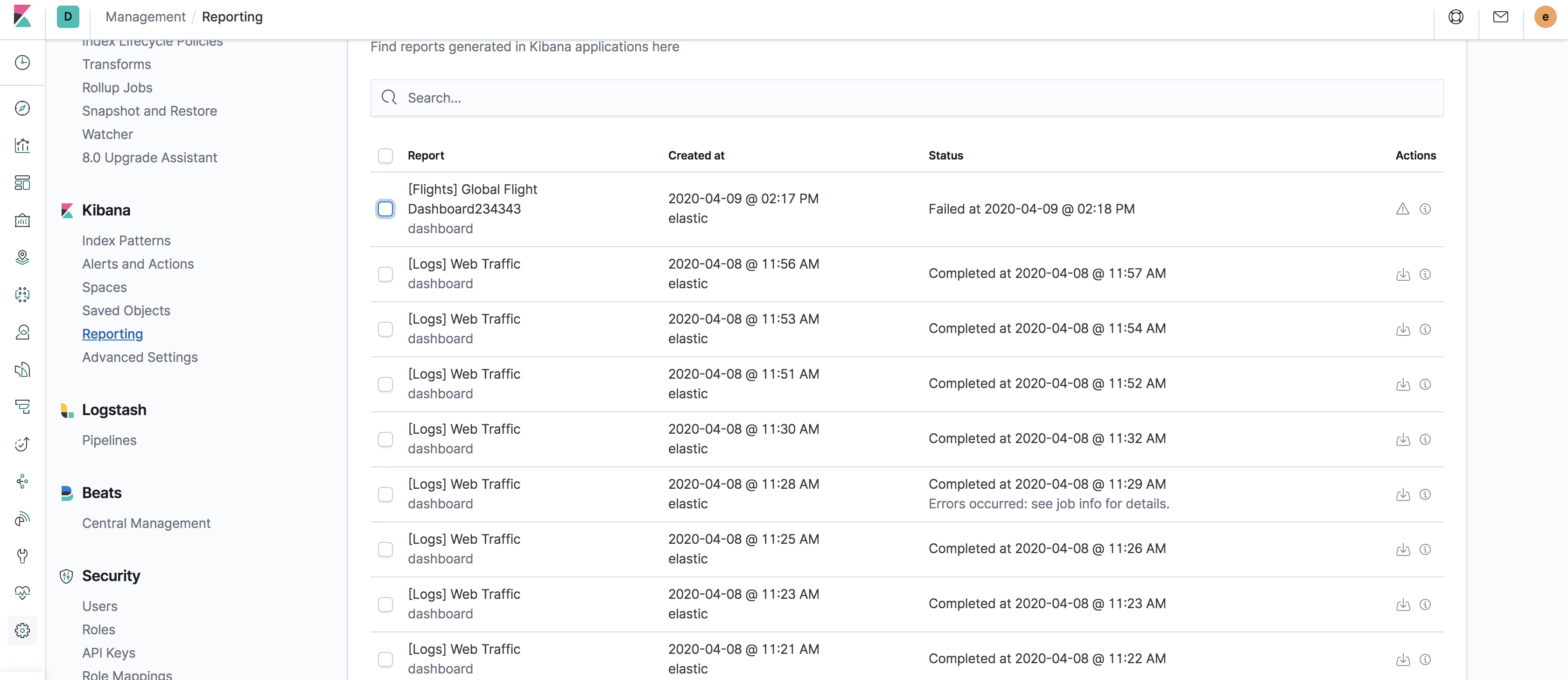Open the Watcher menu item
The image size is (1568, 680).
coord(108,134)
